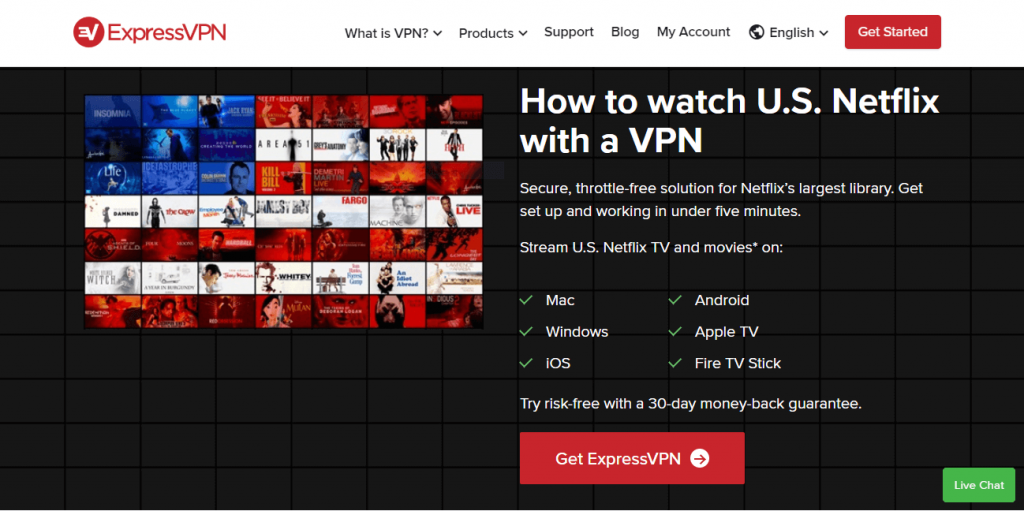This screenshot has width=1024, height=511.
Task: Click the Whitey poster
Action: coord(283,278)
